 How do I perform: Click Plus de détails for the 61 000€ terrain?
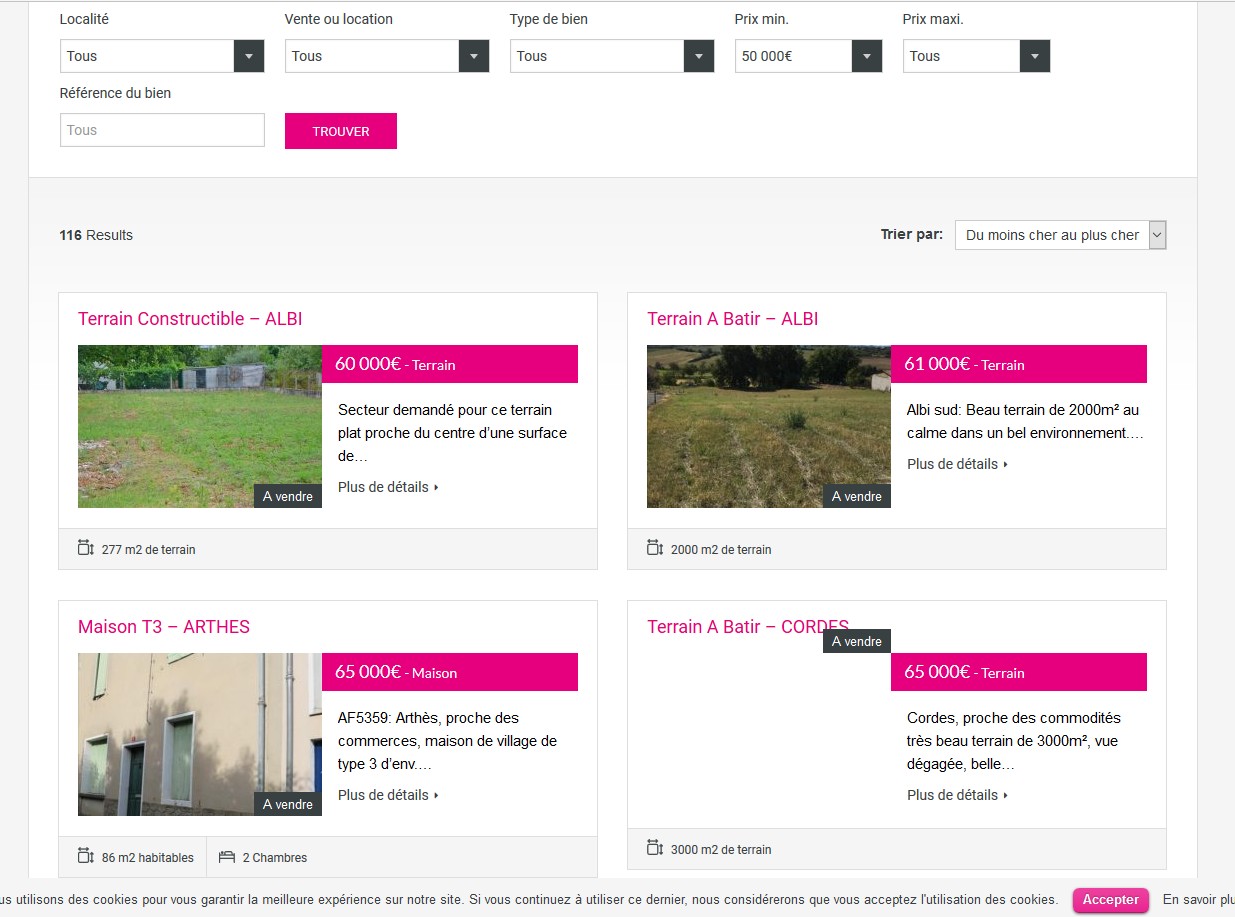click(957, 464)
